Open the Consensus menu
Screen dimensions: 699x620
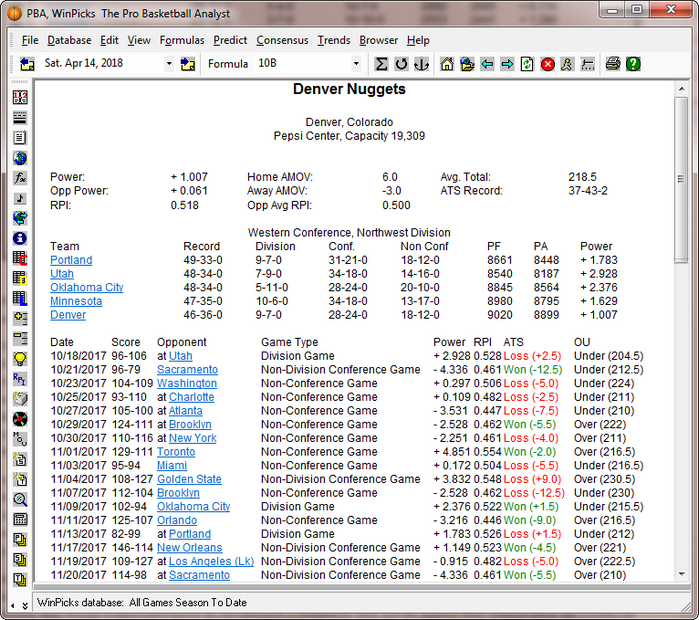(282, 41)
